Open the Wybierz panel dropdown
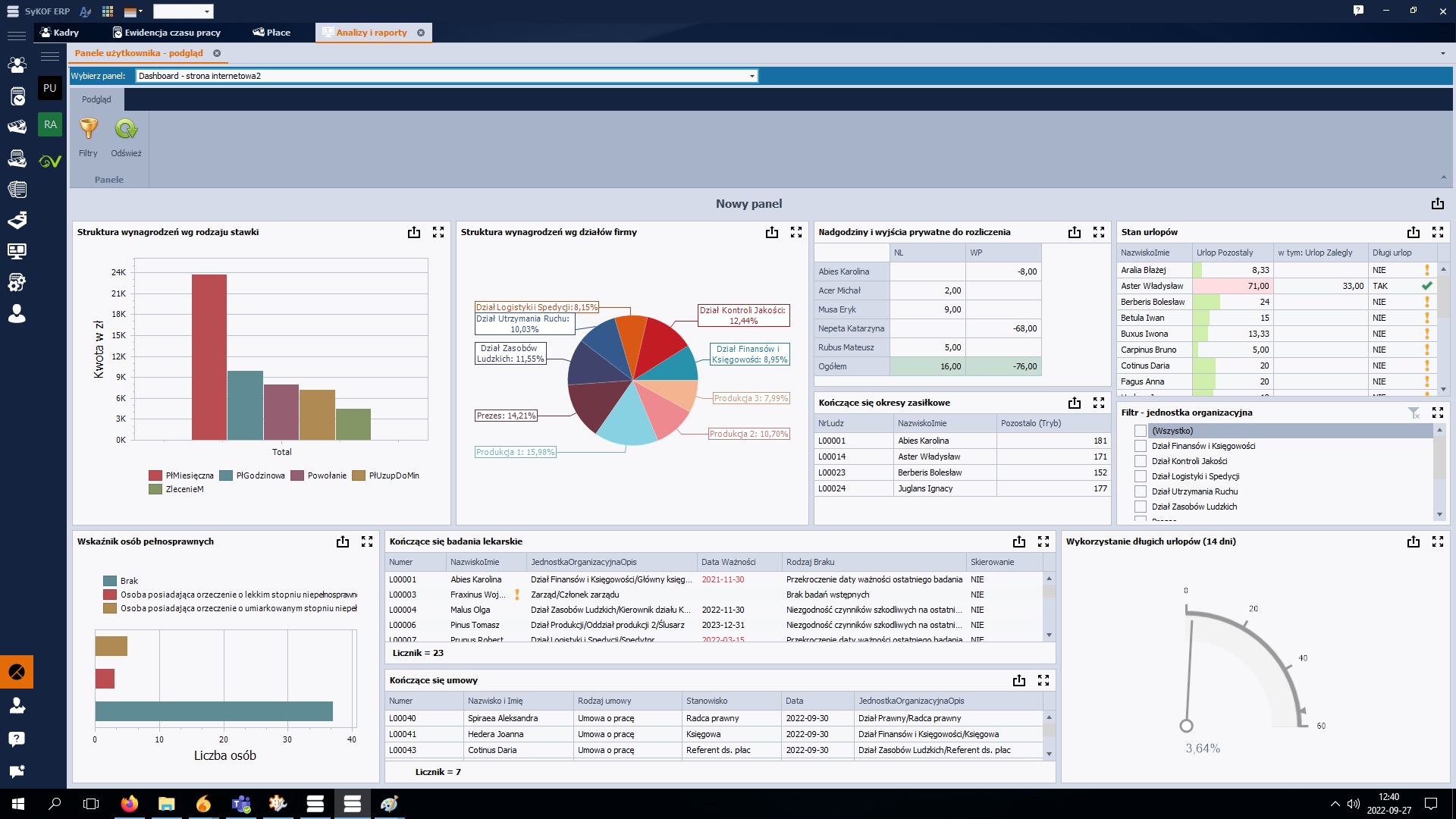 coord(752,76)
